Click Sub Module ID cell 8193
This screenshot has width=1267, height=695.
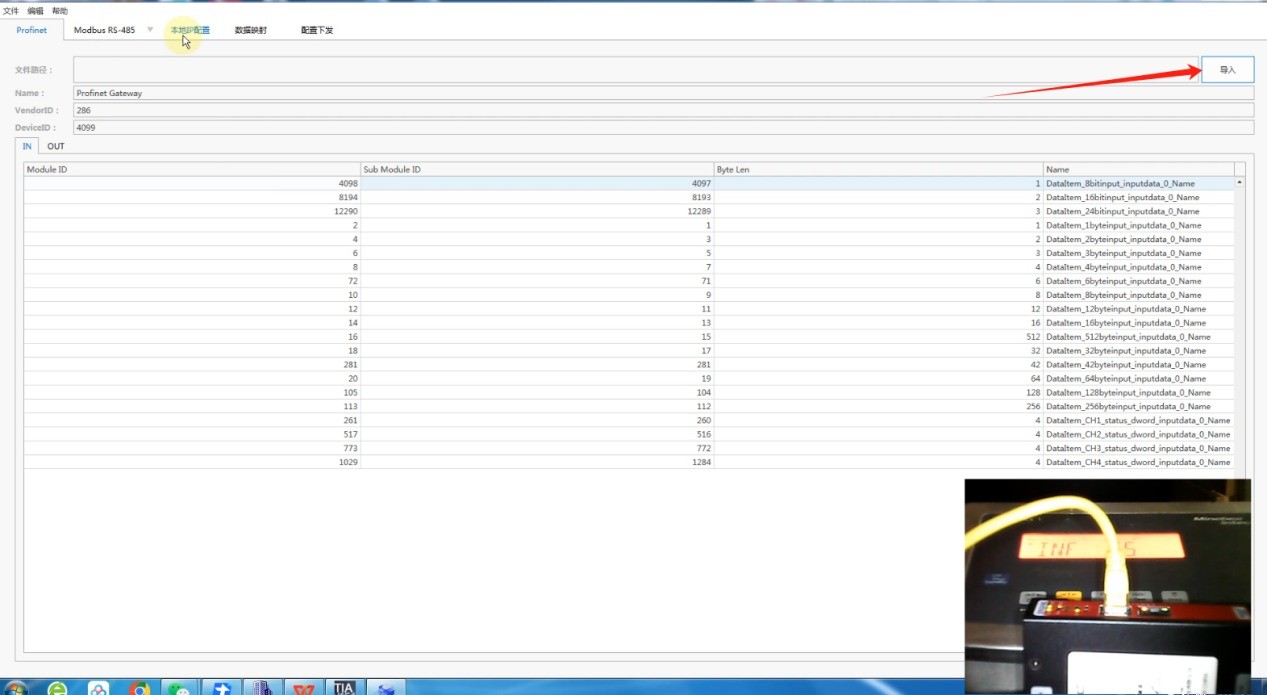click(x=537, y=197)
